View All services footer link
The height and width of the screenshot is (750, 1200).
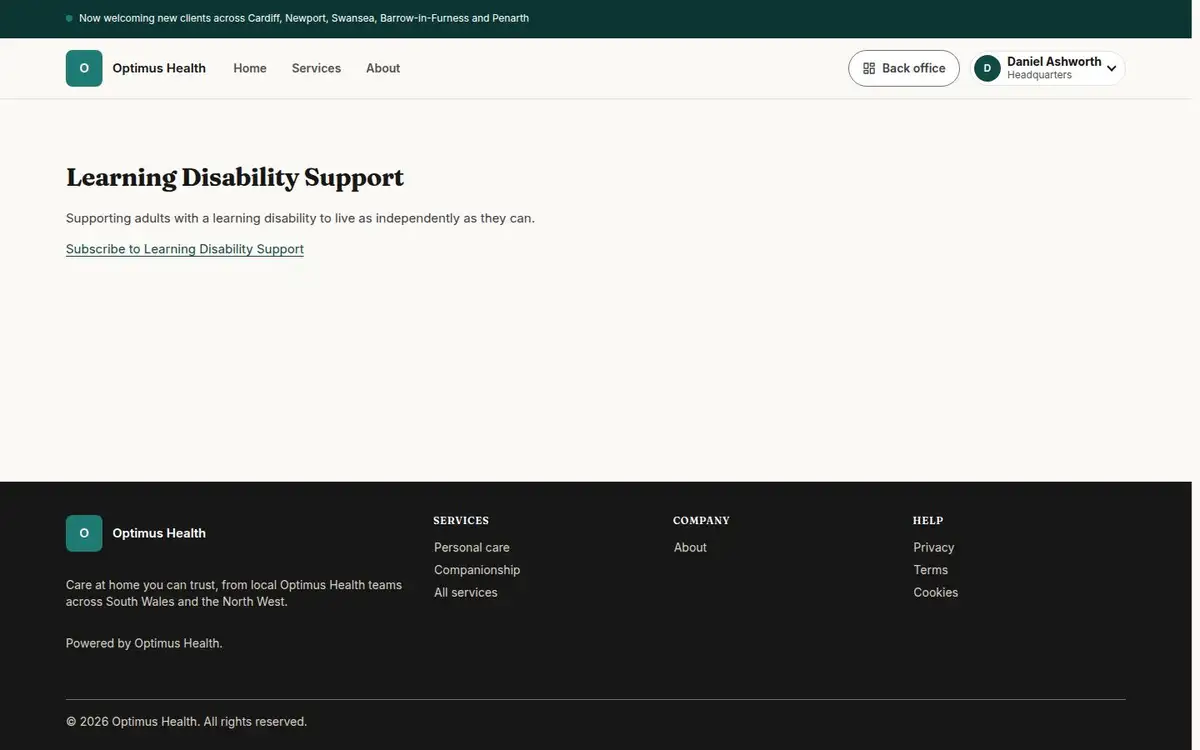coord(466,592)
